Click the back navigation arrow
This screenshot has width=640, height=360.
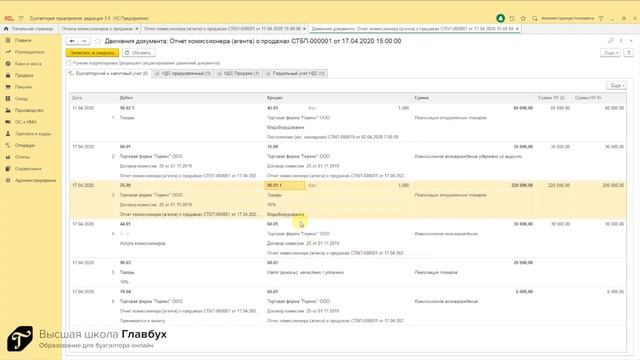[72, 41]
